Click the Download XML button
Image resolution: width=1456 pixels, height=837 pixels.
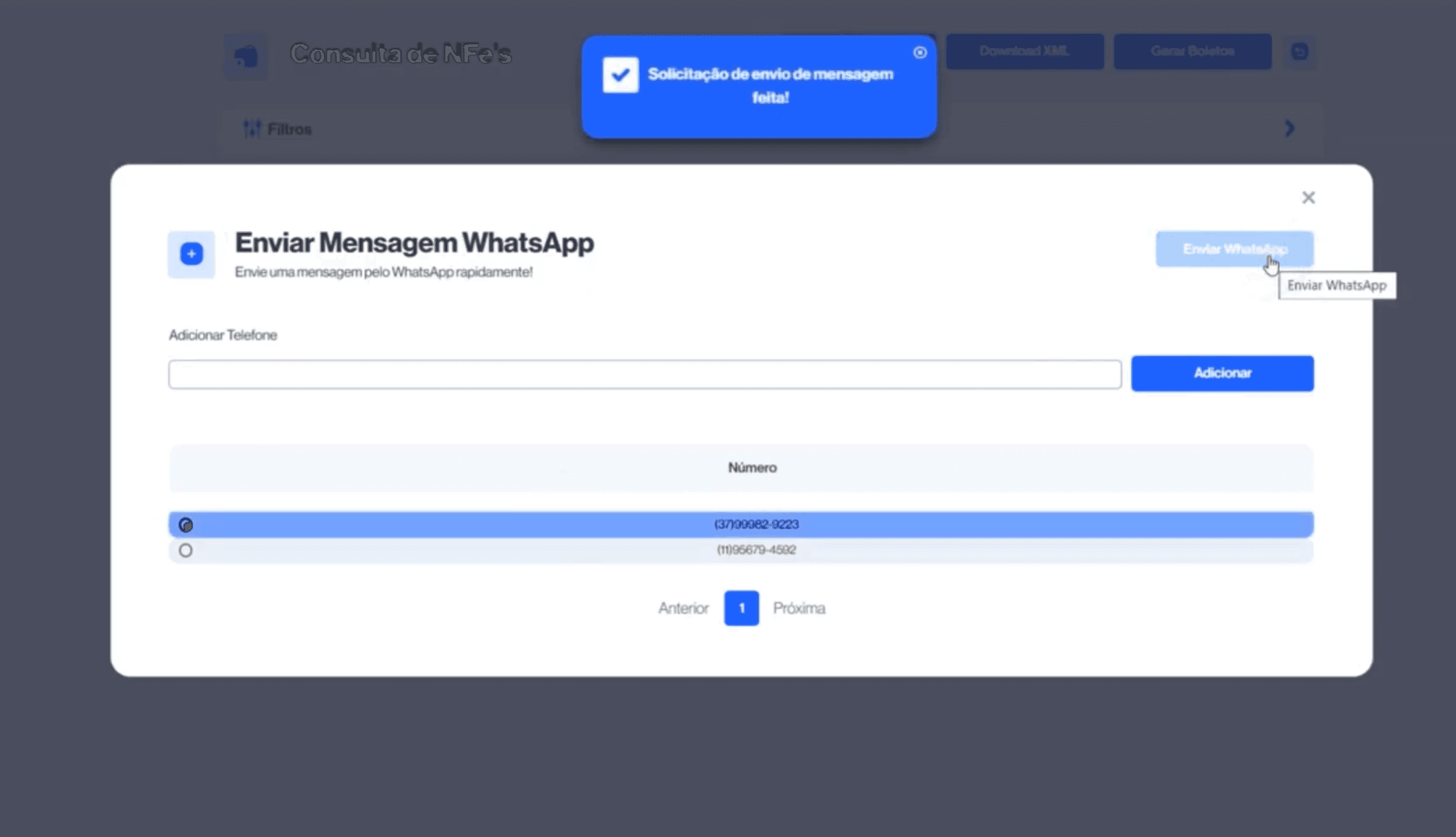(x=1025, y=51)
